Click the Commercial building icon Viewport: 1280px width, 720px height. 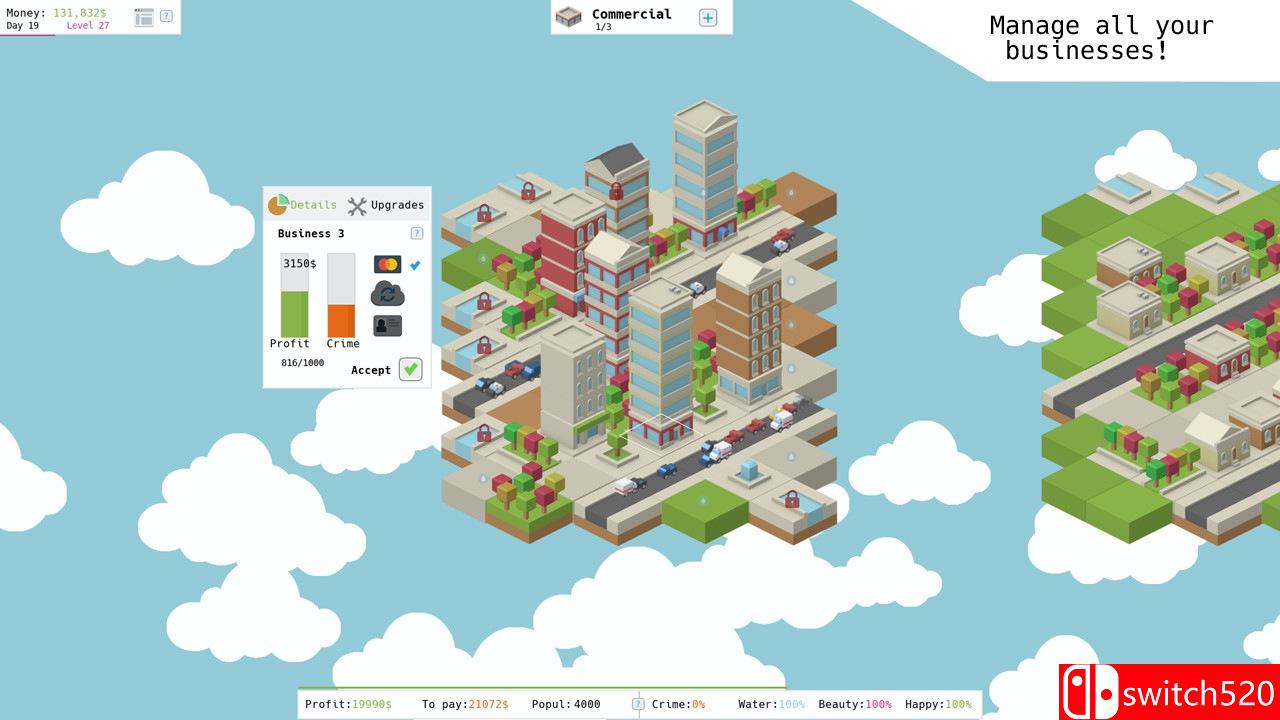pyautogui.click(x=569, y=17)
